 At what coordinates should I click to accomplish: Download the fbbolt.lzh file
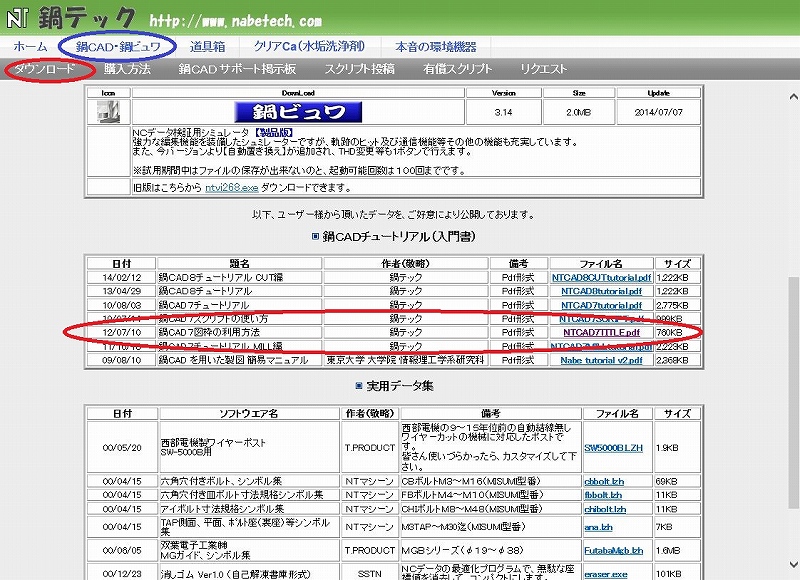pyautogui.click(x=603, y=495)
